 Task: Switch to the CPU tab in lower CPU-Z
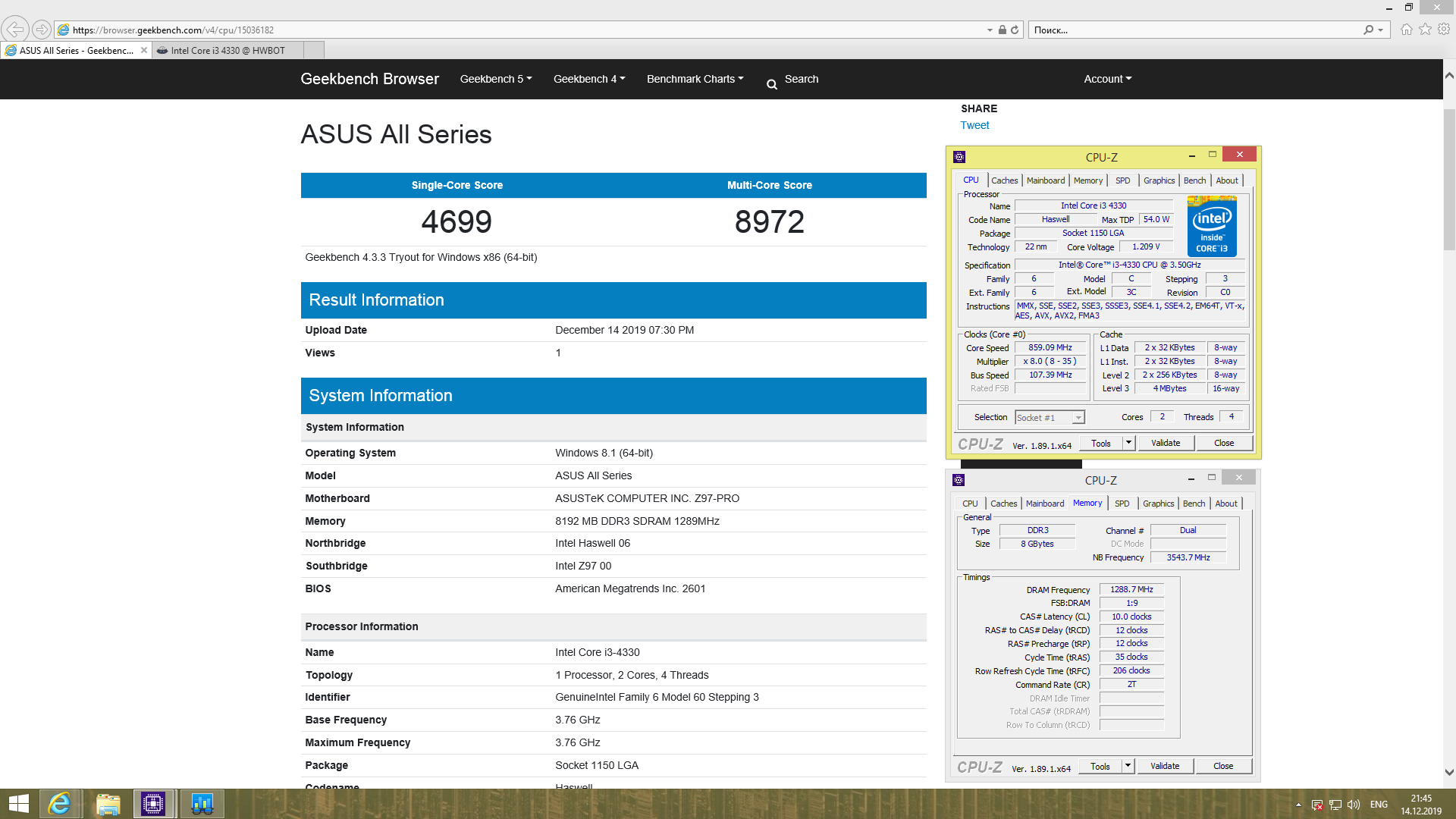coord(971,504)
